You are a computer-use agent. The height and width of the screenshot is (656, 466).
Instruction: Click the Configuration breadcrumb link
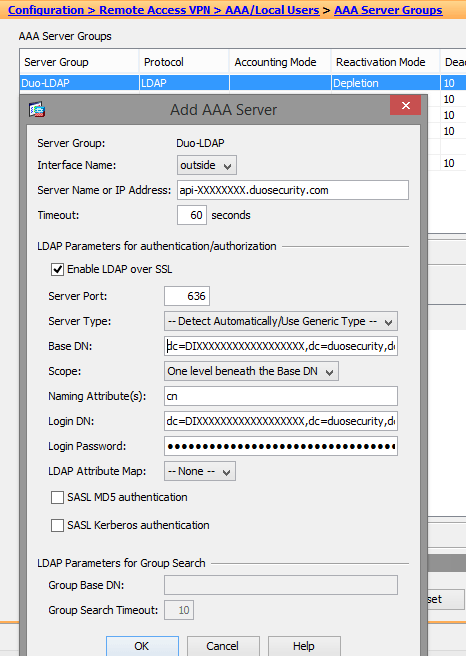(x=46, y=10)
